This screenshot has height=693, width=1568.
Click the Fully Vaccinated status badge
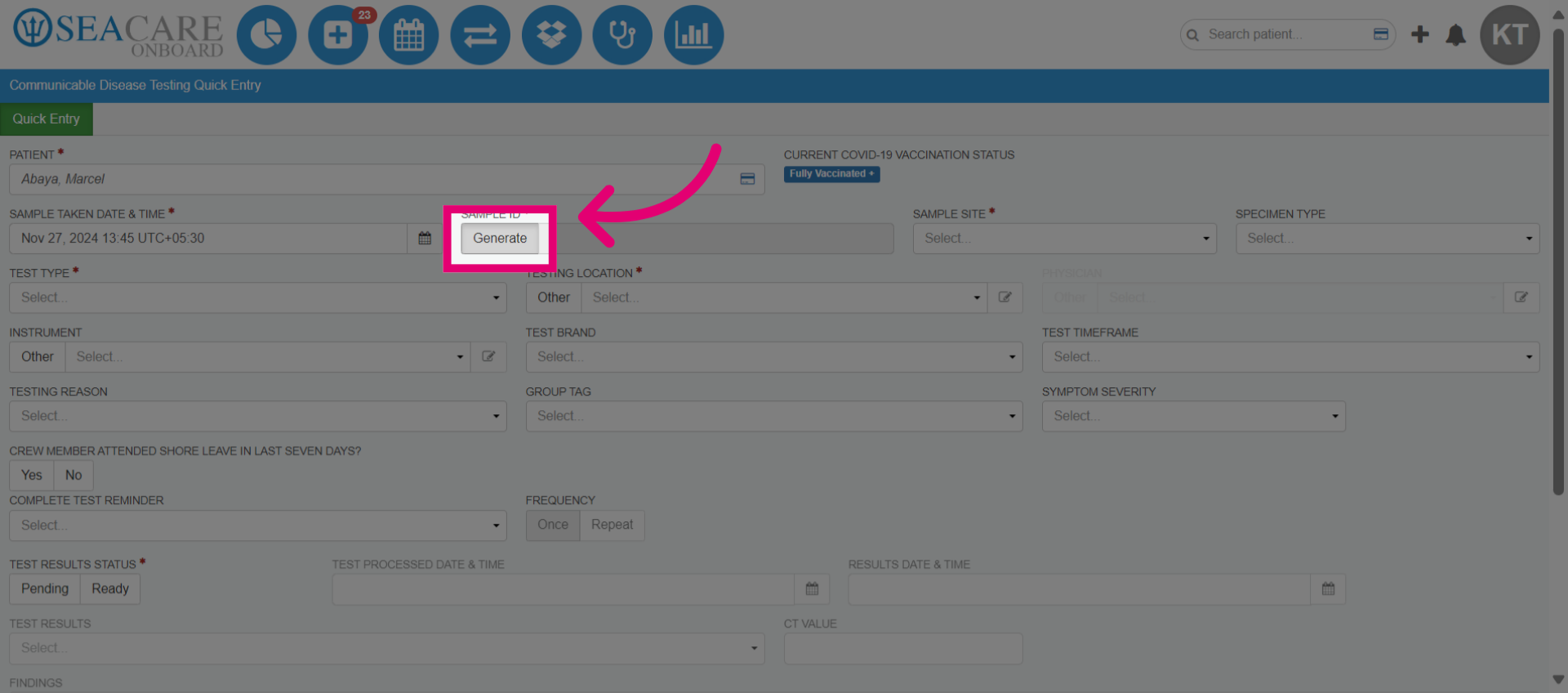click(x=832, y=174)
